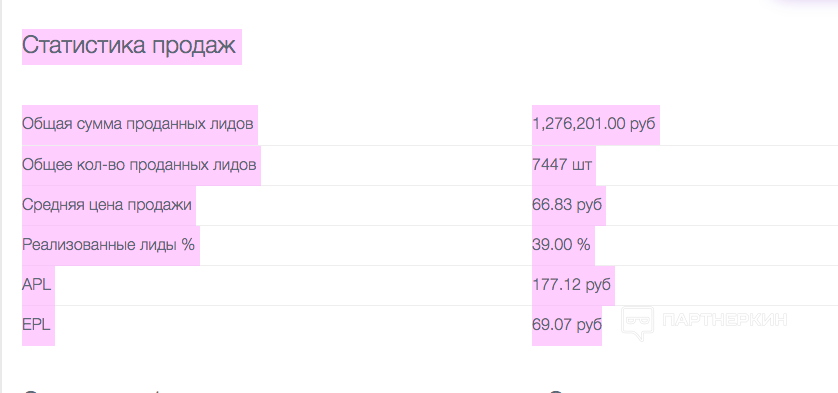Click the Партнеркин watermark logo icon
The image size is (838, 393).
tap(638, 323)
